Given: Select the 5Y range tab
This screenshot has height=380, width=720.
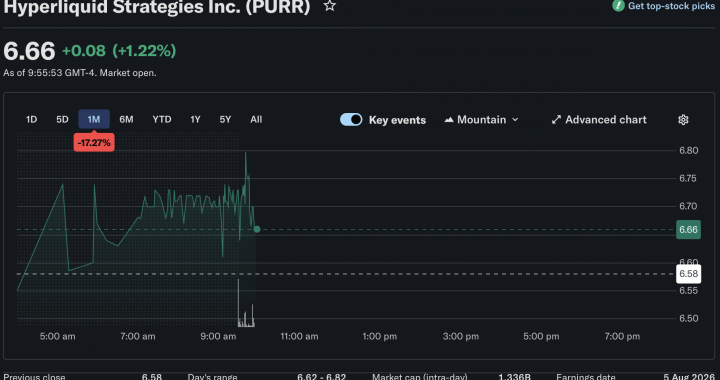Looking at the screenshot, I should point(225,119).
